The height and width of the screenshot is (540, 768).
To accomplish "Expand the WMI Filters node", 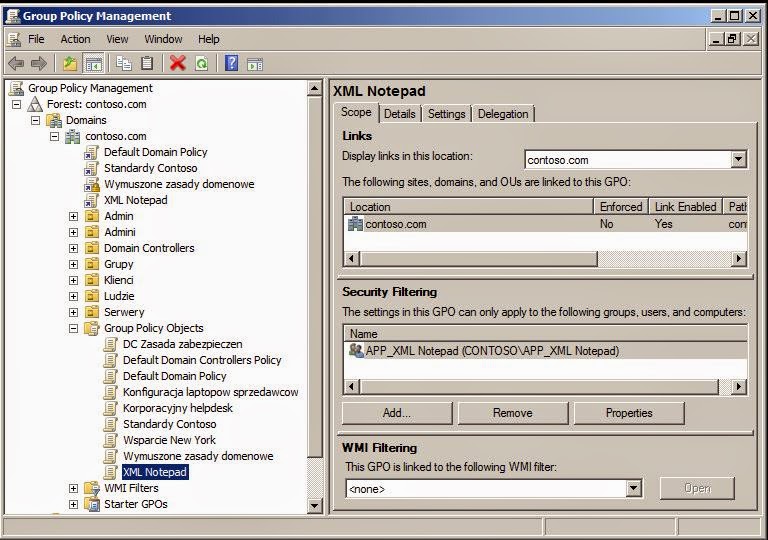I will tap(73, 489).
